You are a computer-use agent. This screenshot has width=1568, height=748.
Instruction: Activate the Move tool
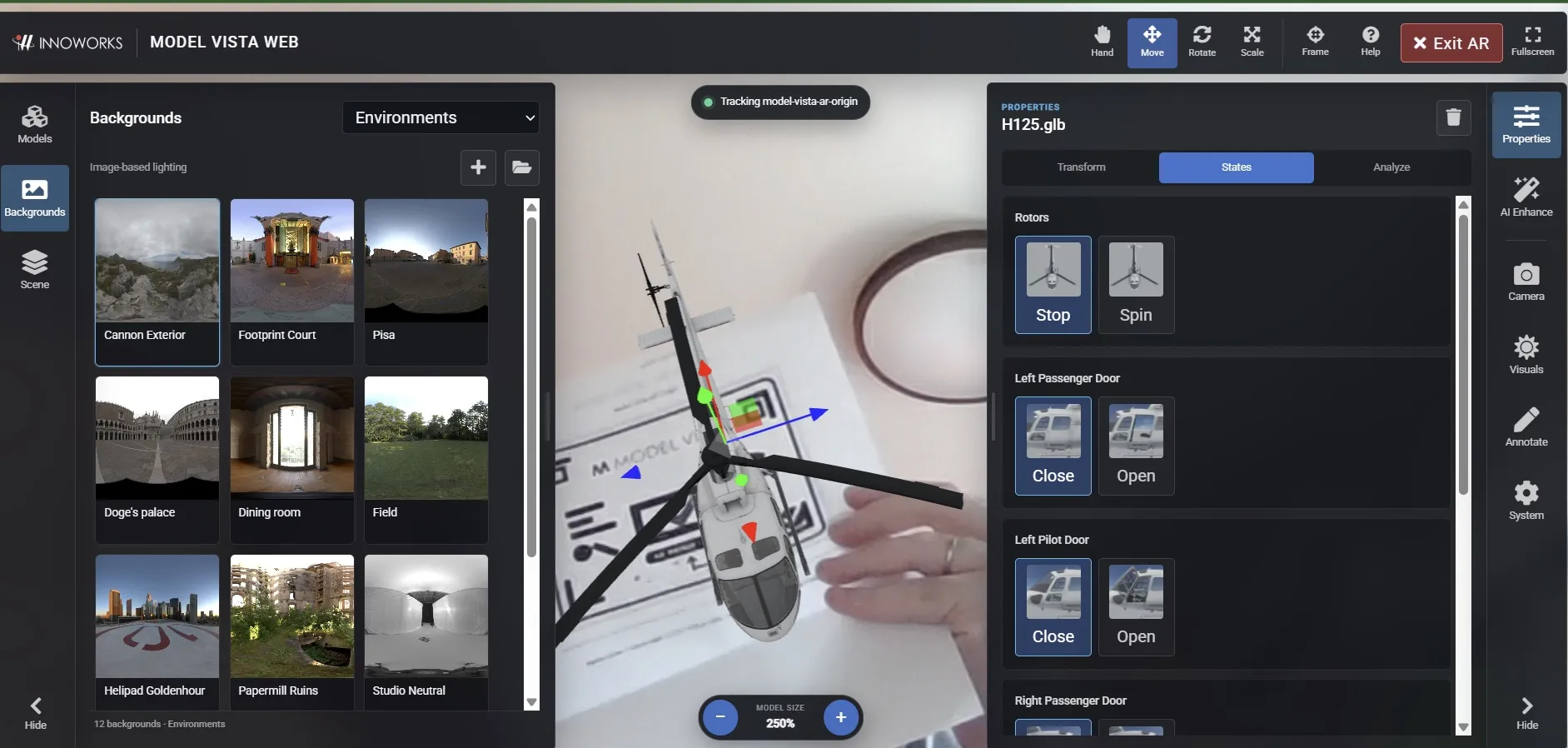click(1152, 42)
